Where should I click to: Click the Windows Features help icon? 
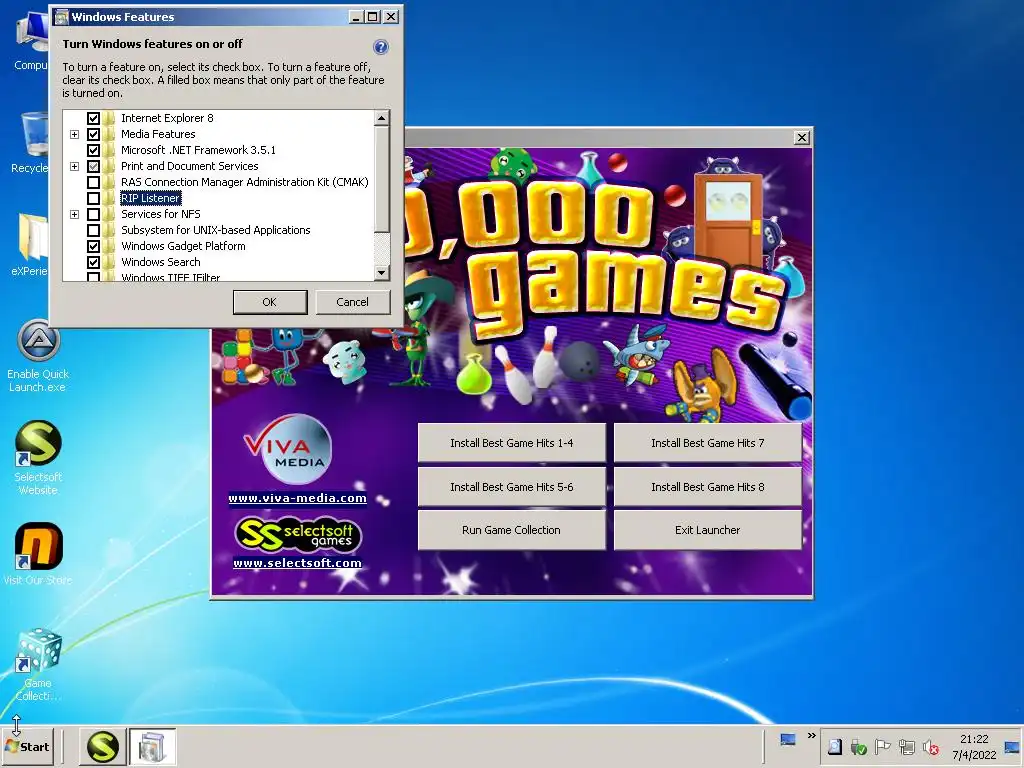(x=381, y=47)
